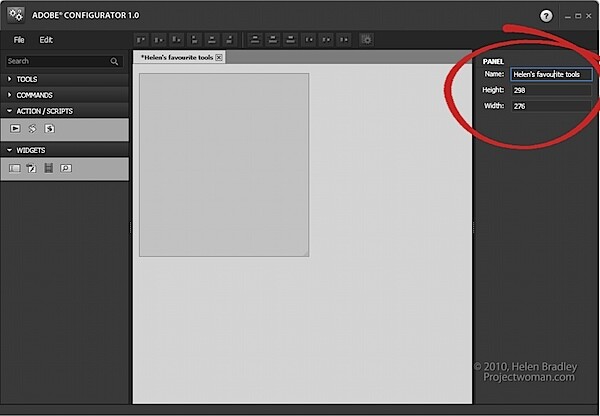This screenshot has height=416, width=600.
Task: Collapse the ACTION / SCRIPTS section
Action: 64,111
